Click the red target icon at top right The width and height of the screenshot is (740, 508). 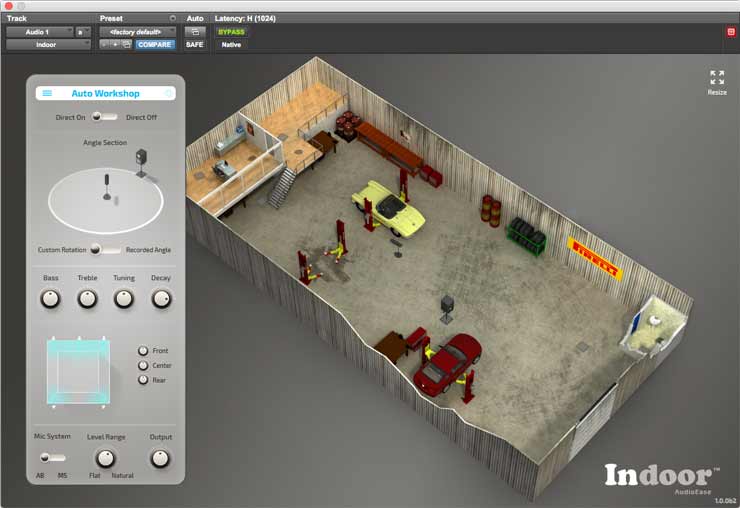pos(731,32)
